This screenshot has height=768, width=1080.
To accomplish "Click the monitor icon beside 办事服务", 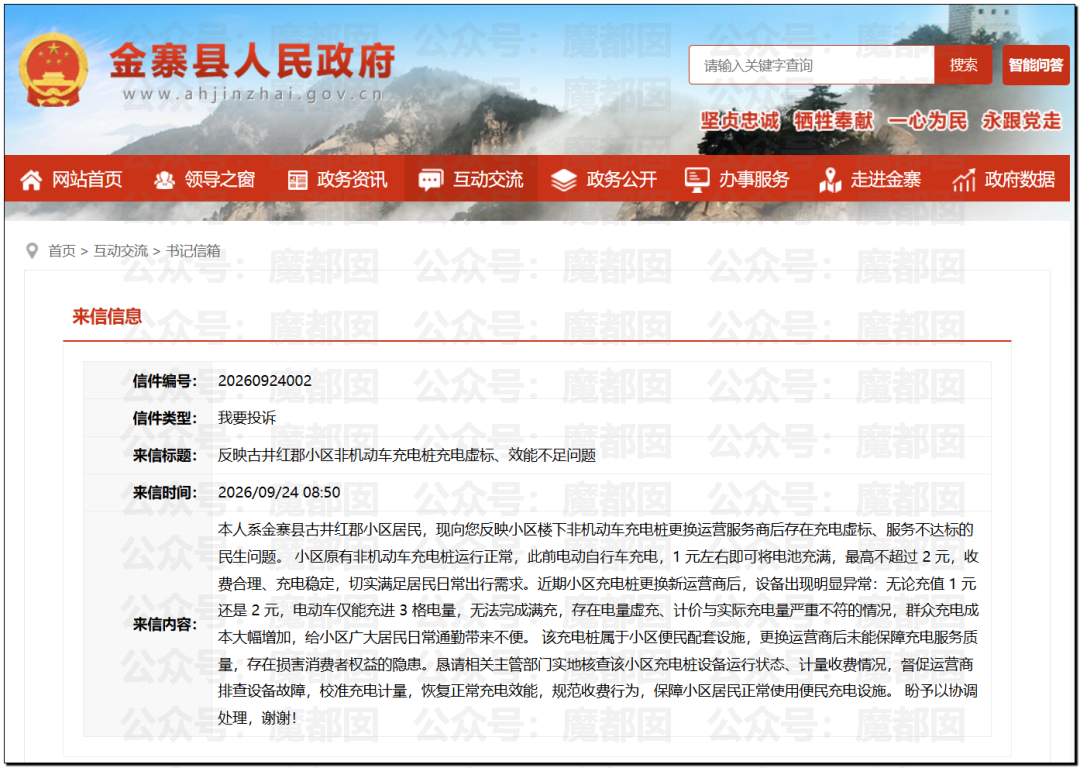I will click(x=696, y=180).
